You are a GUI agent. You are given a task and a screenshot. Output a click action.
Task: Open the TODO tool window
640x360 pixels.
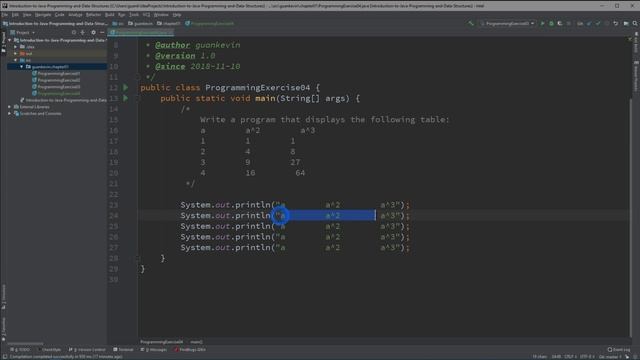pyautogui.click(x=20, y=350)
